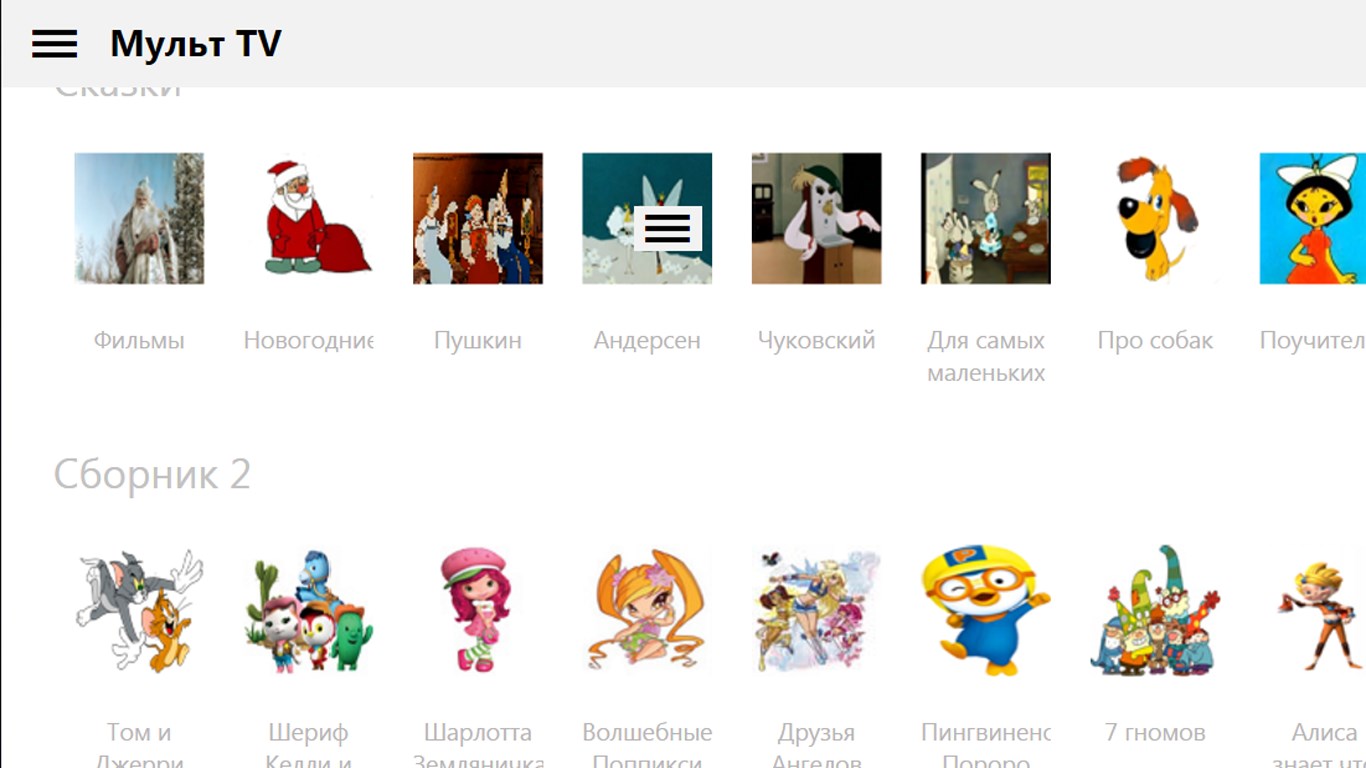Click the Про собак label
This screenshot has width=1366, height=768.
point(1155,340)
